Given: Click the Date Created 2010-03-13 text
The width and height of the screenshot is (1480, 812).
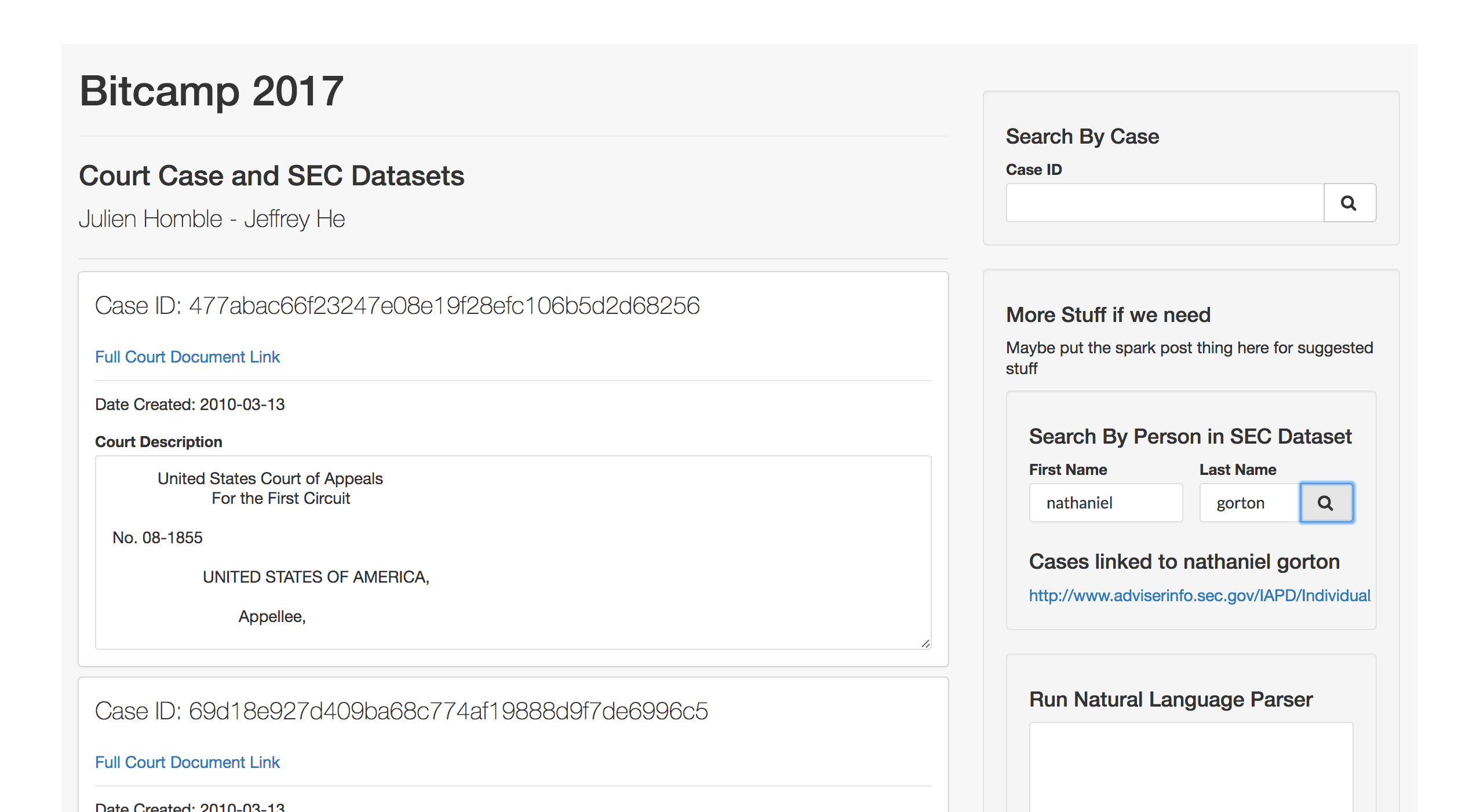Looking at the screenshot, I should click(x=189, y=404).
